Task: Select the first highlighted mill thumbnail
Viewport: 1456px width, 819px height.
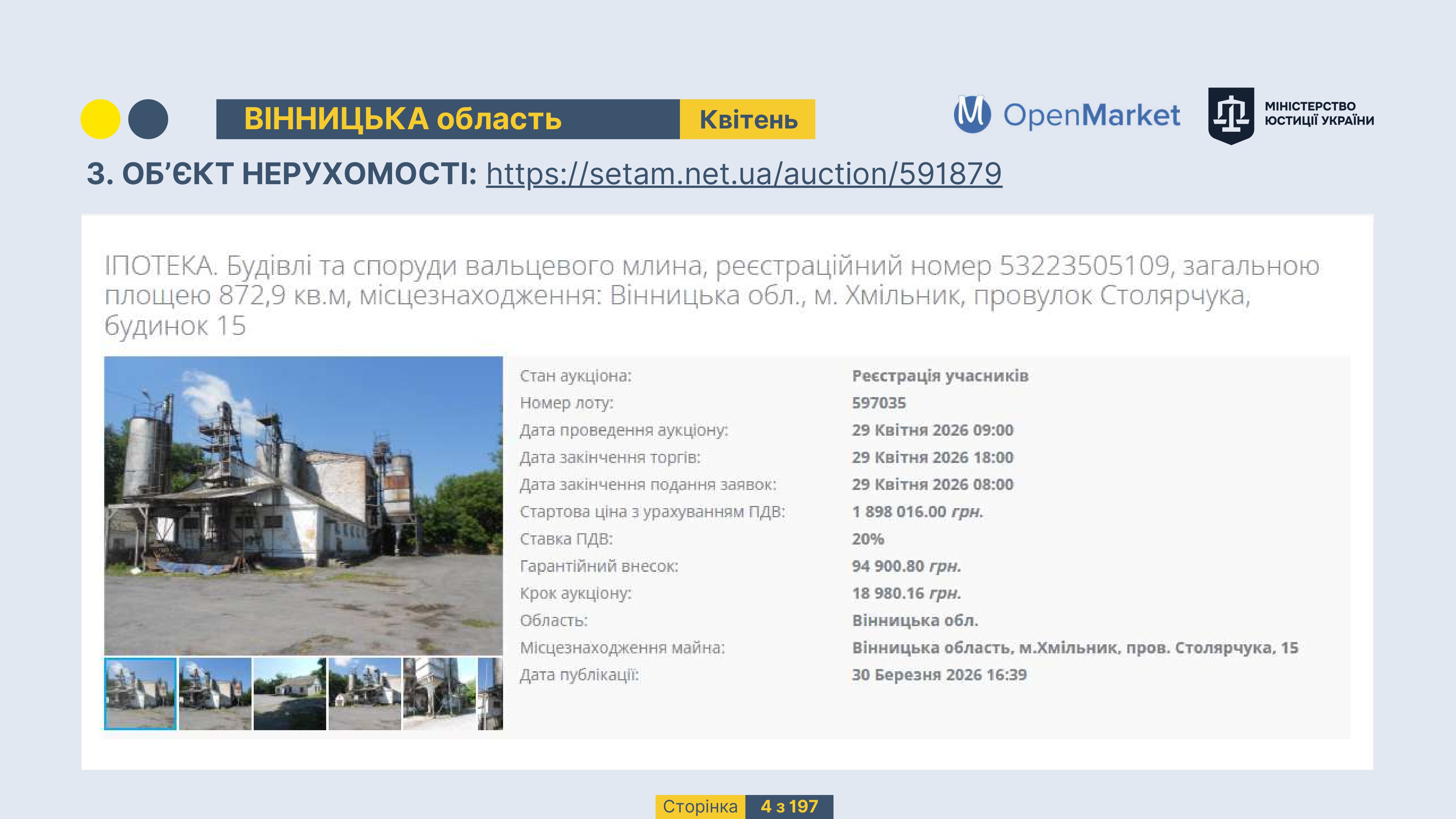Action: click(x=140, y=693)
